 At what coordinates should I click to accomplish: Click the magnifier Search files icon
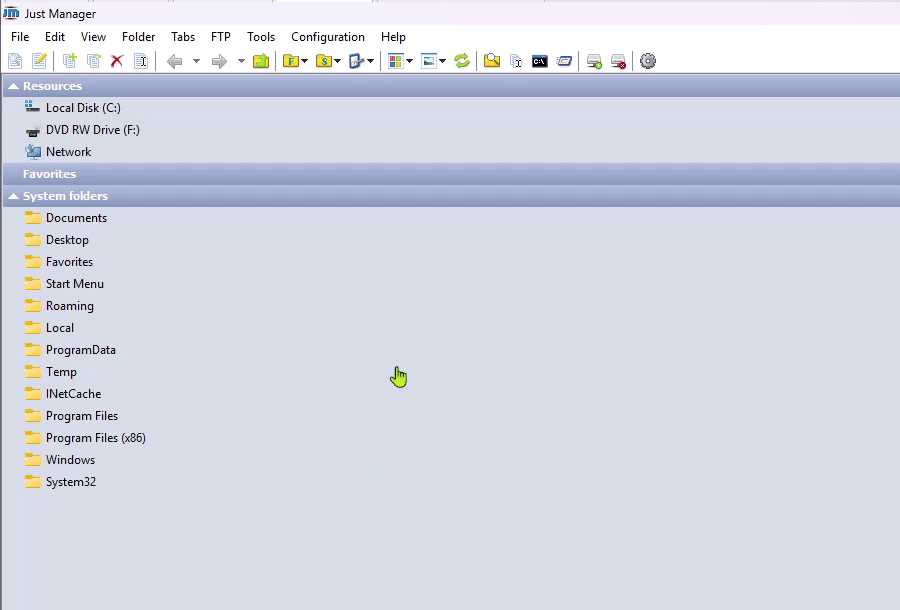492,61
